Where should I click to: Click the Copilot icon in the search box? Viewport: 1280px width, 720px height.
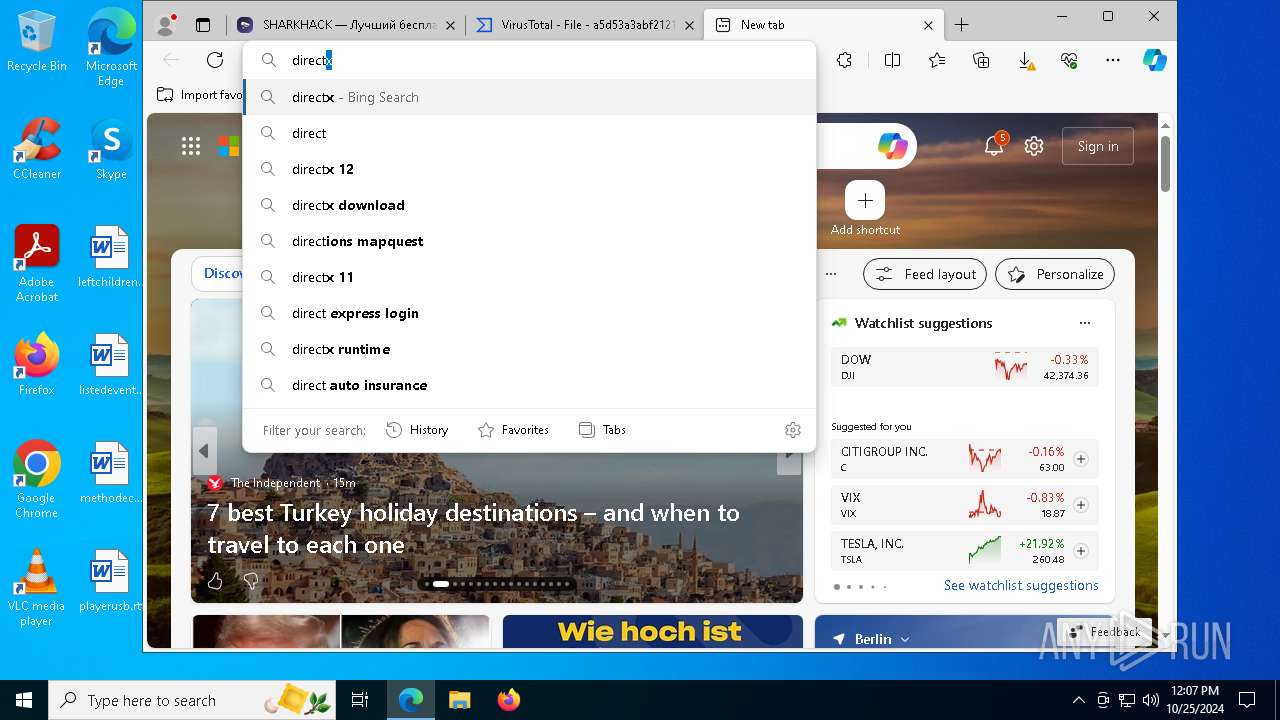coord(893,146)
